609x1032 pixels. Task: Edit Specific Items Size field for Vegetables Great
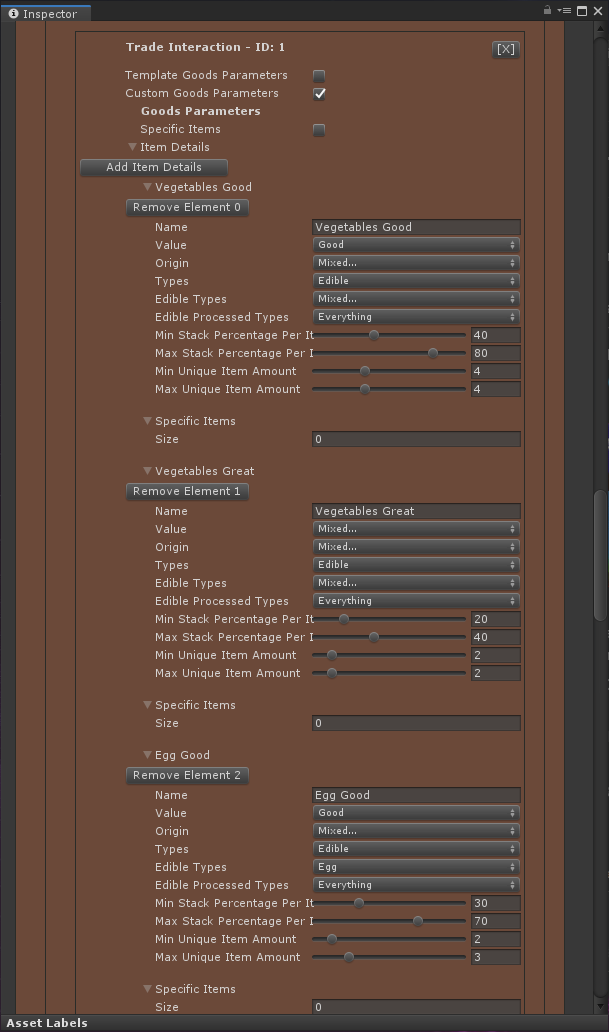(x=416, y=723)
